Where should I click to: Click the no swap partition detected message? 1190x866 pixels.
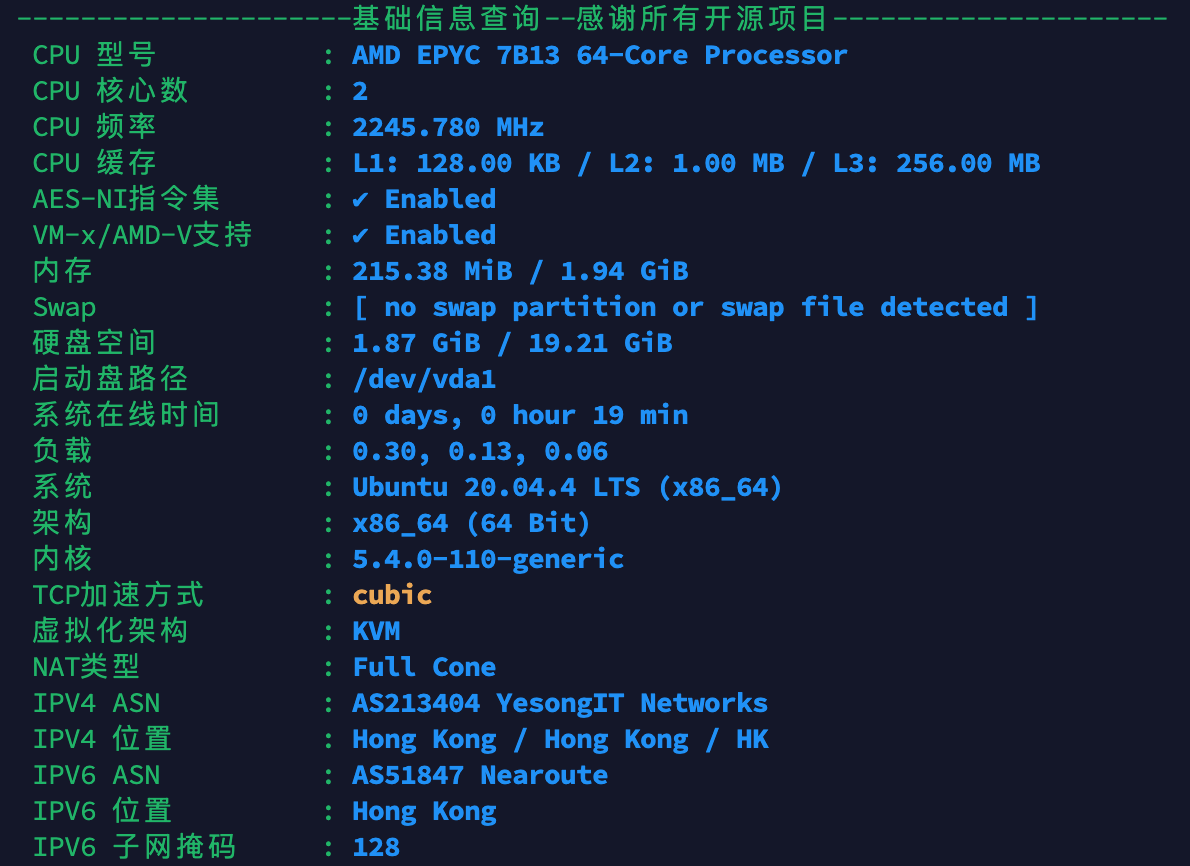coord(695,307)
